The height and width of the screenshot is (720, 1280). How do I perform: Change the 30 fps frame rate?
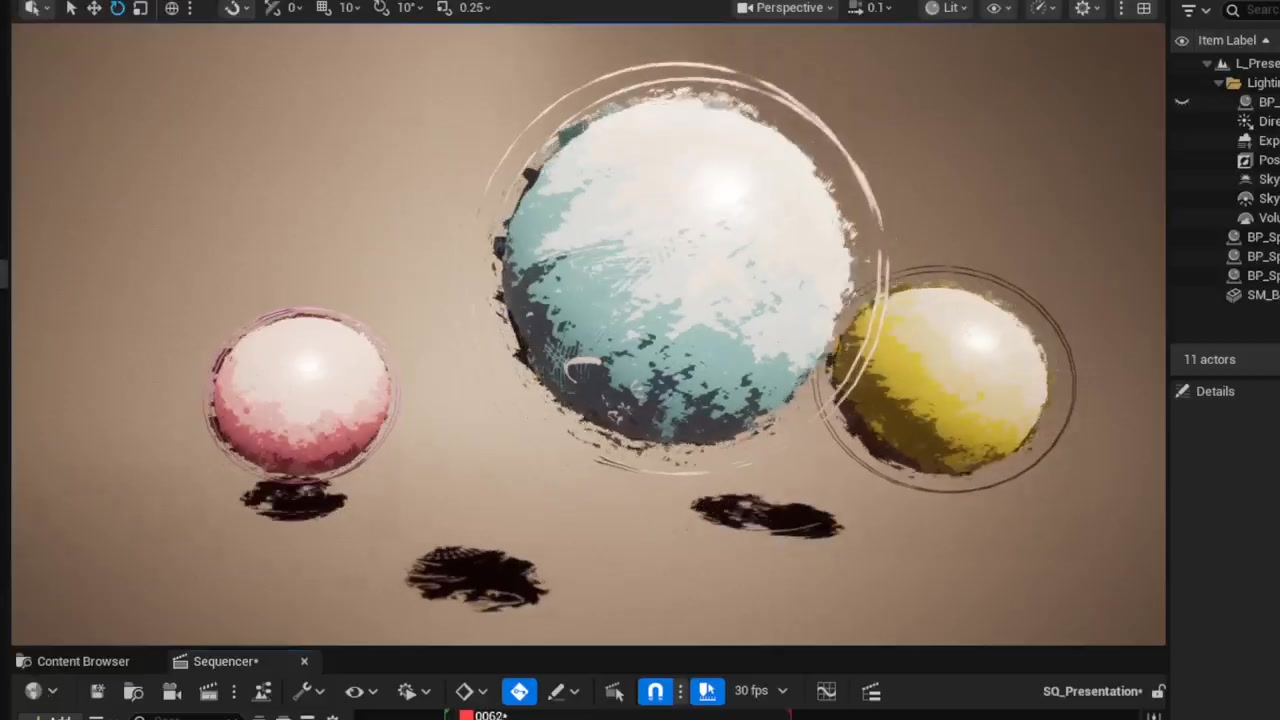click(760, 691)
